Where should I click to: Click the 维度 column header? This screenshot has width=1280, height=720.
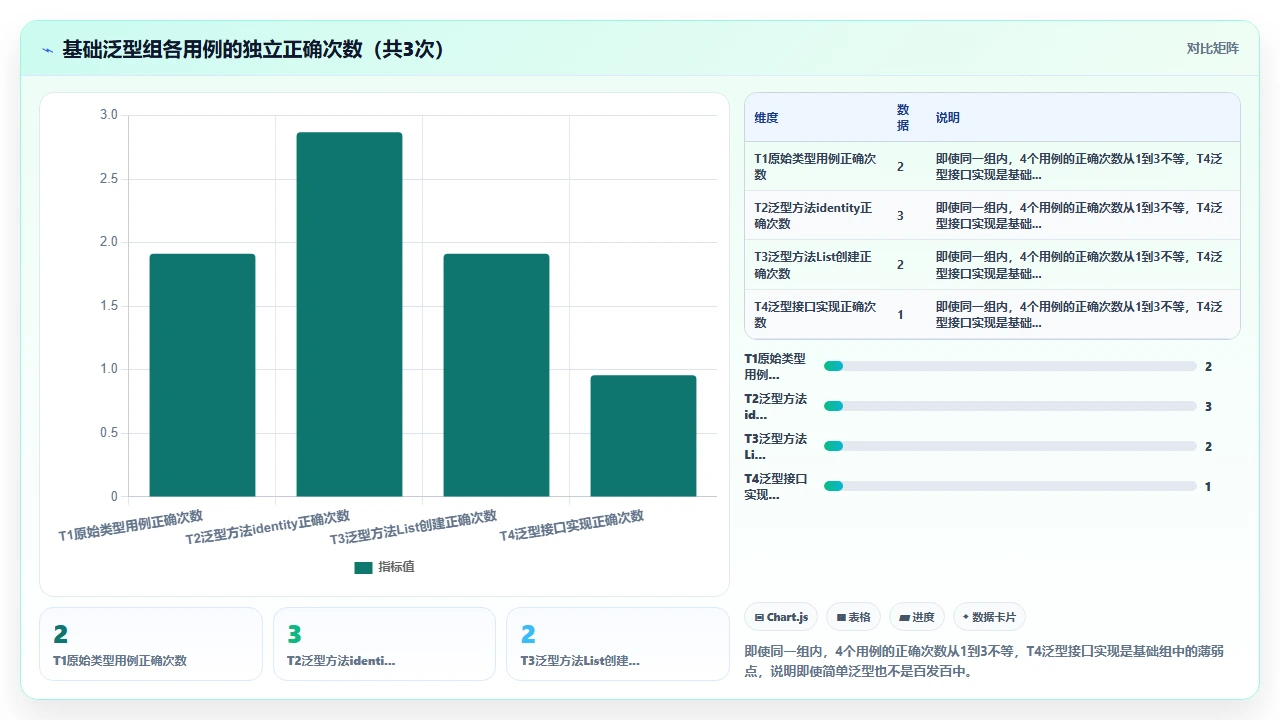click(766, 118)
